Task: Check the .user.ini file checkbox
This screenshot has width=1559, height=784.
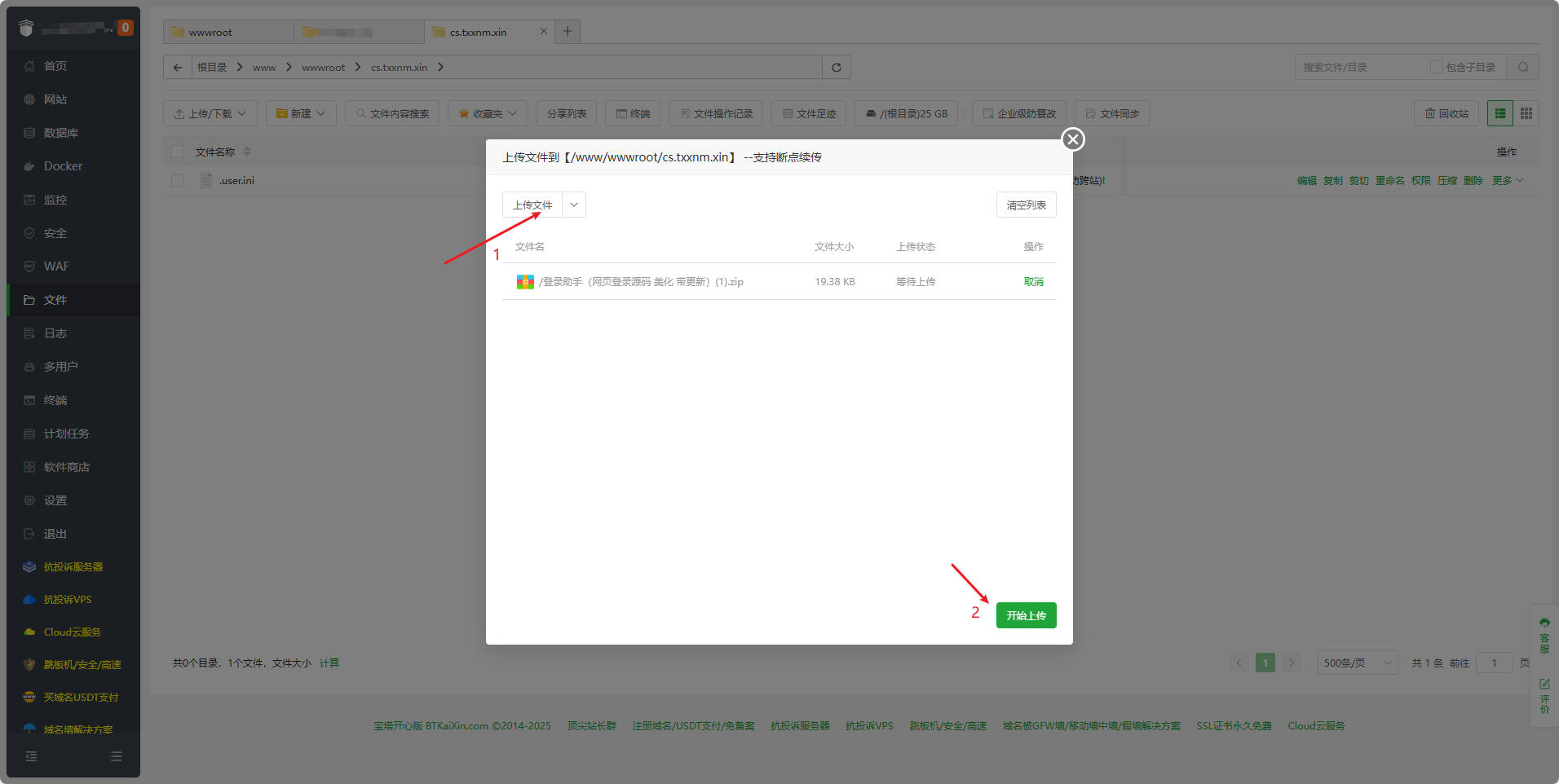Action: 178,181
